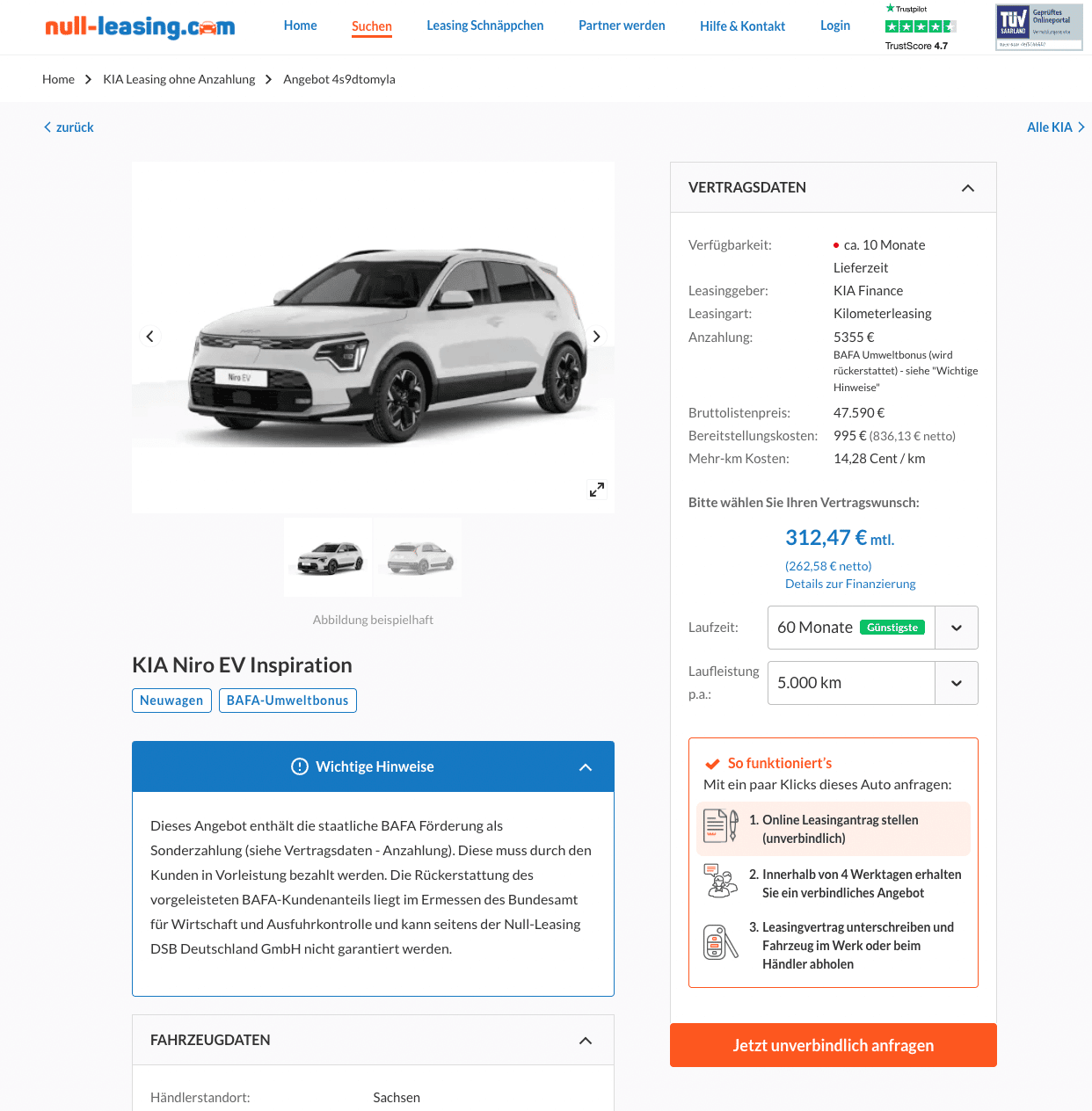Collapse the Vertragsdaten panel

(968, 188)
